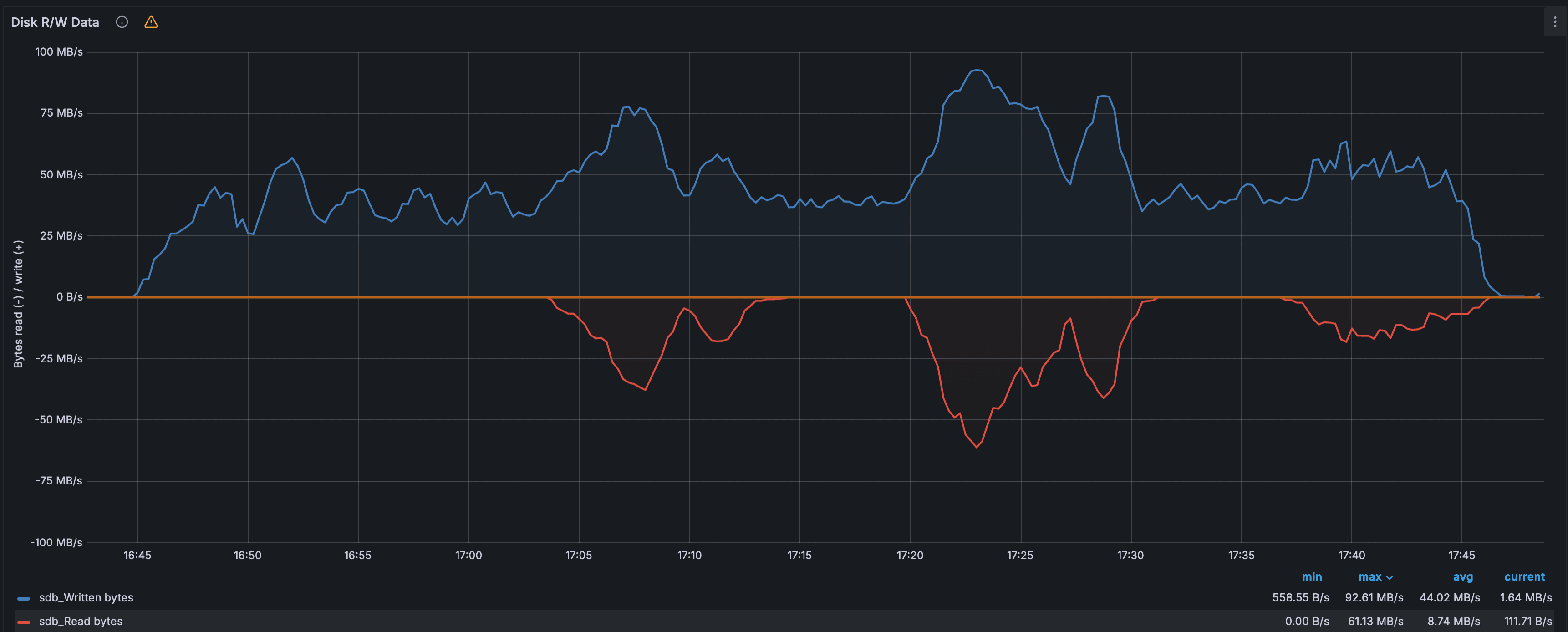The height and width of the screenshot is (632, 1568).
Task: Open the three-dot panel menu
Action: 1555,22
